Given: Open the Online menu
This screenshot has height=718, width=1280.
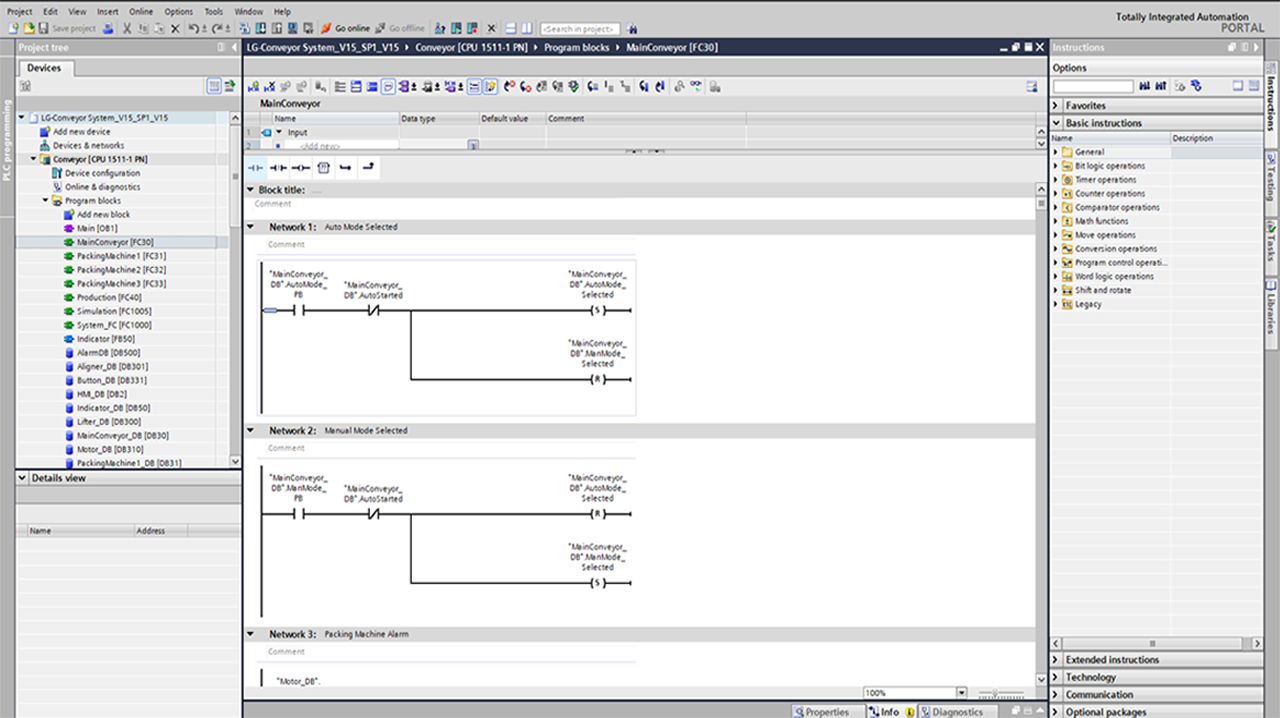Looking at the screenshot, I should 143,11.
